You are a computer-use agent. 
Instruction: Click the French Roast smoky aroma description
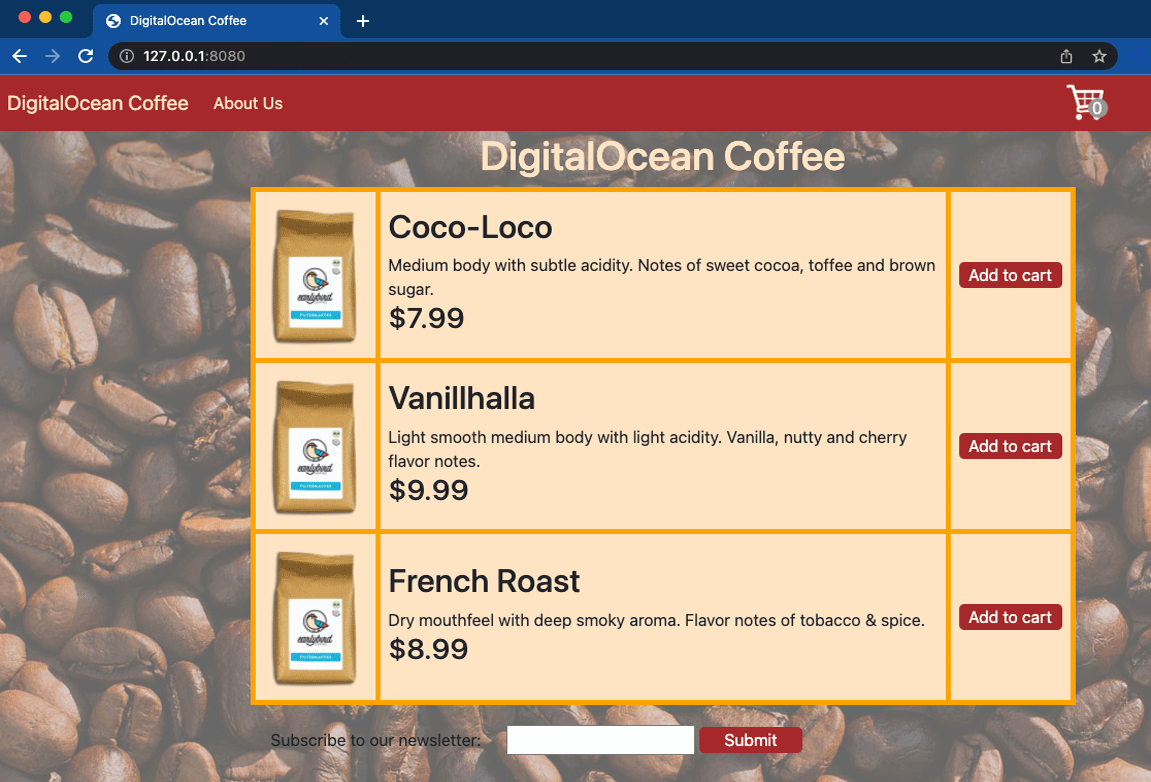point(656,620)
